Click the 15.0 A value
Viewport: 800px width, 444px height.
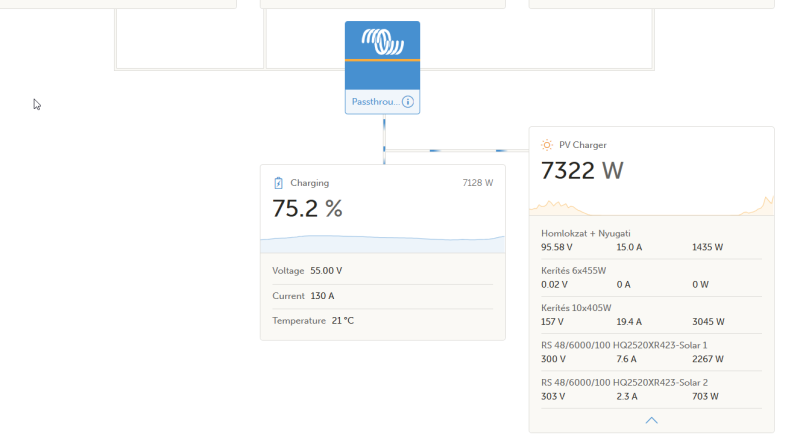pos(629,247)
